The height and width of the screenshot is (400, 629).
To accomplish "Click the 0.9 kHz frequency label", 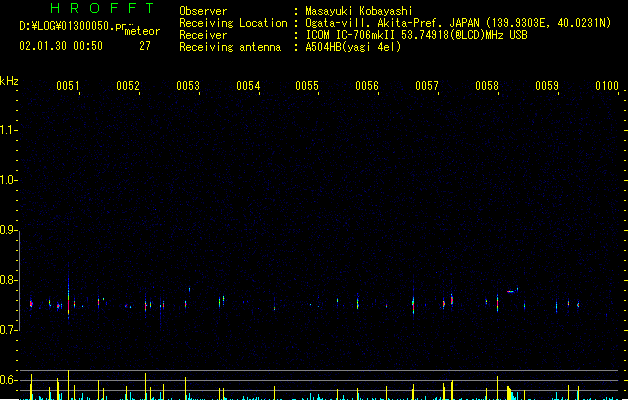I will [x=8, y=230].
